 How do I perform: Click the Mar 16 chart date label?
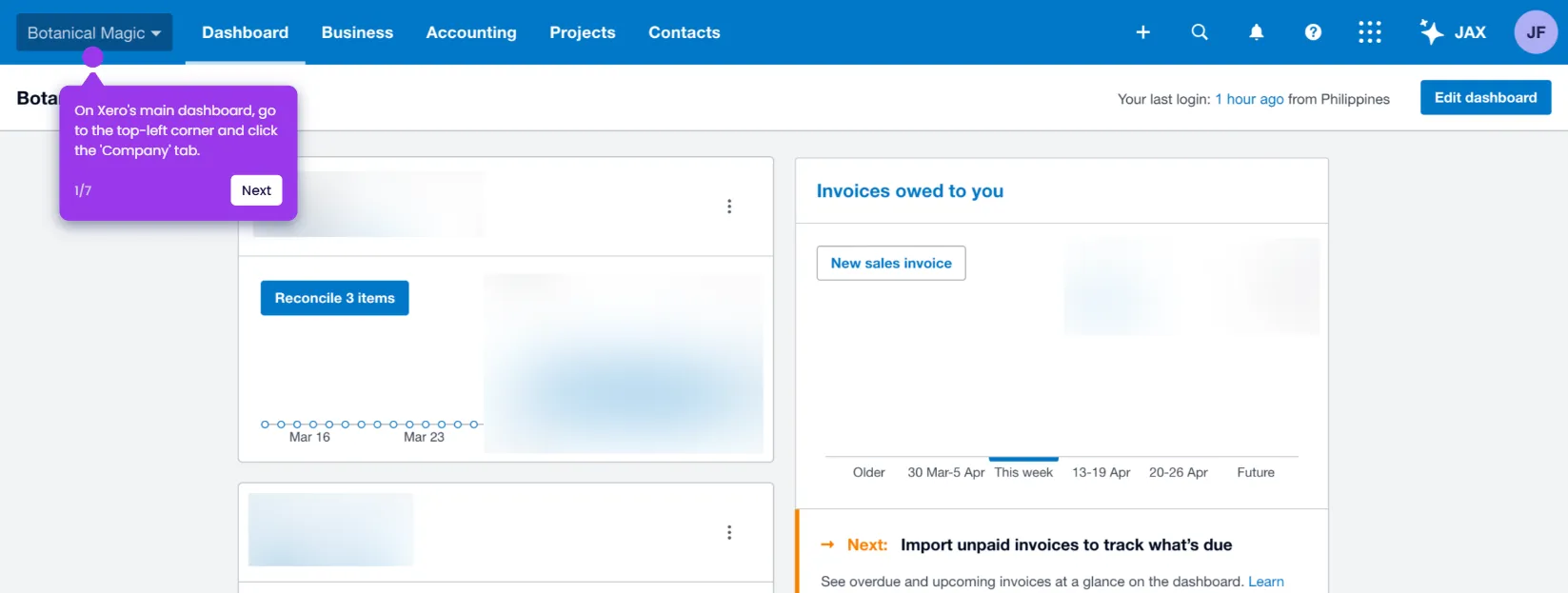click(x=309, y=437)
